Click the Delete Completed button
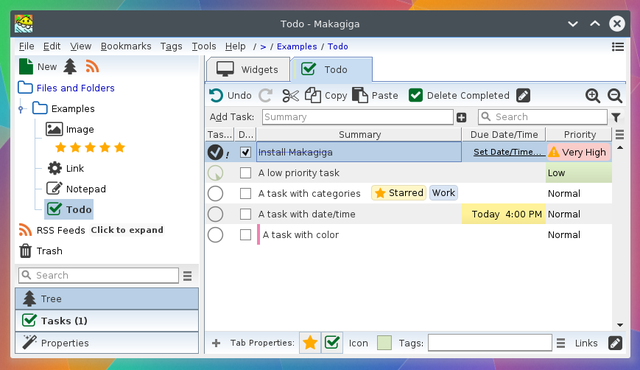 [x=459, y=95]
